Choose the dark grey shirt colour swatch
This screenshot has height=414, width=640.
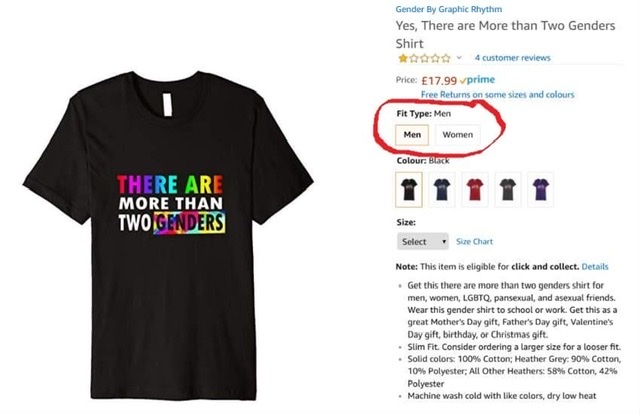coord(509,187)
